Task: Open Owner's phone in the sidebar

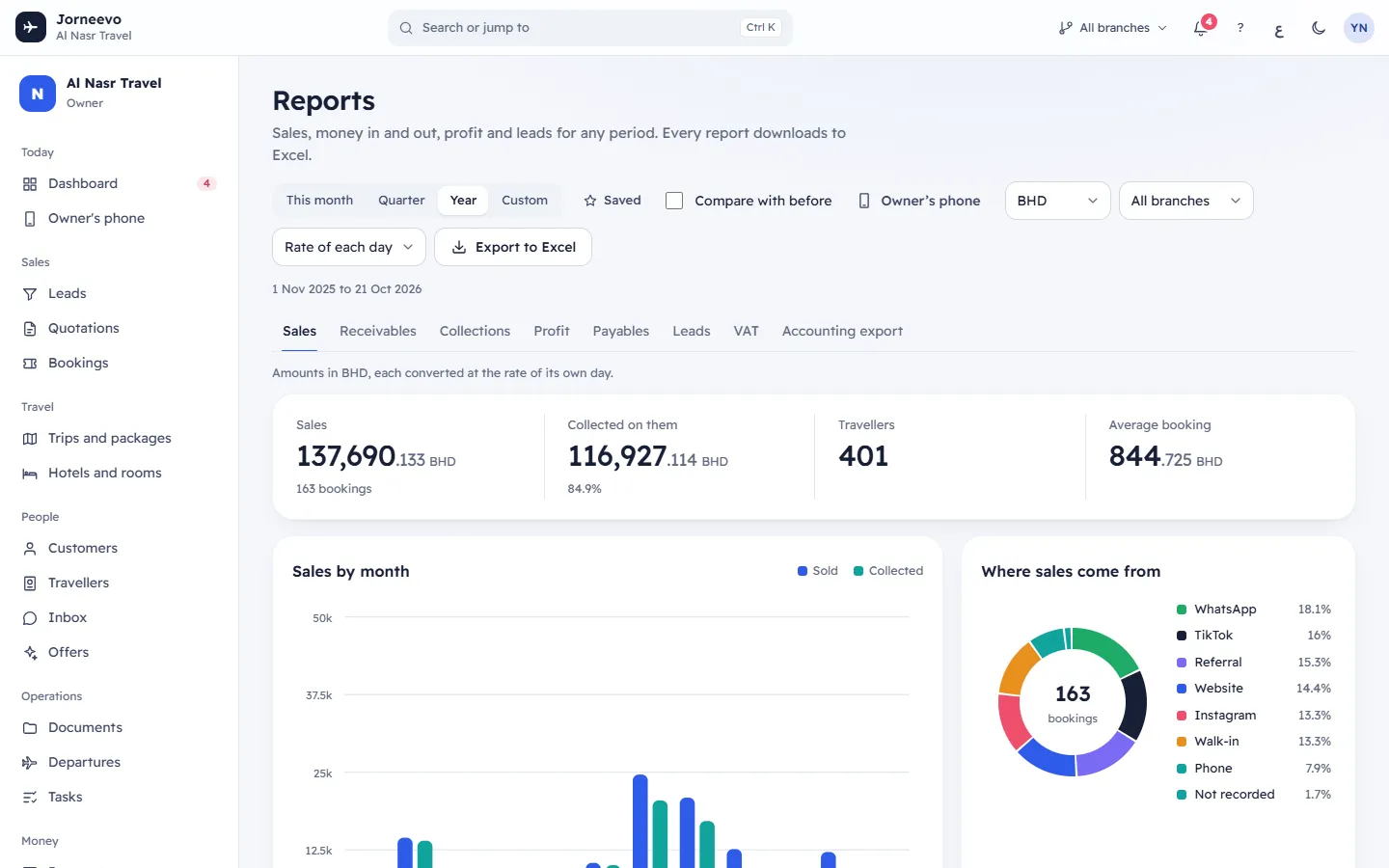Action: (x=119, y=218)
